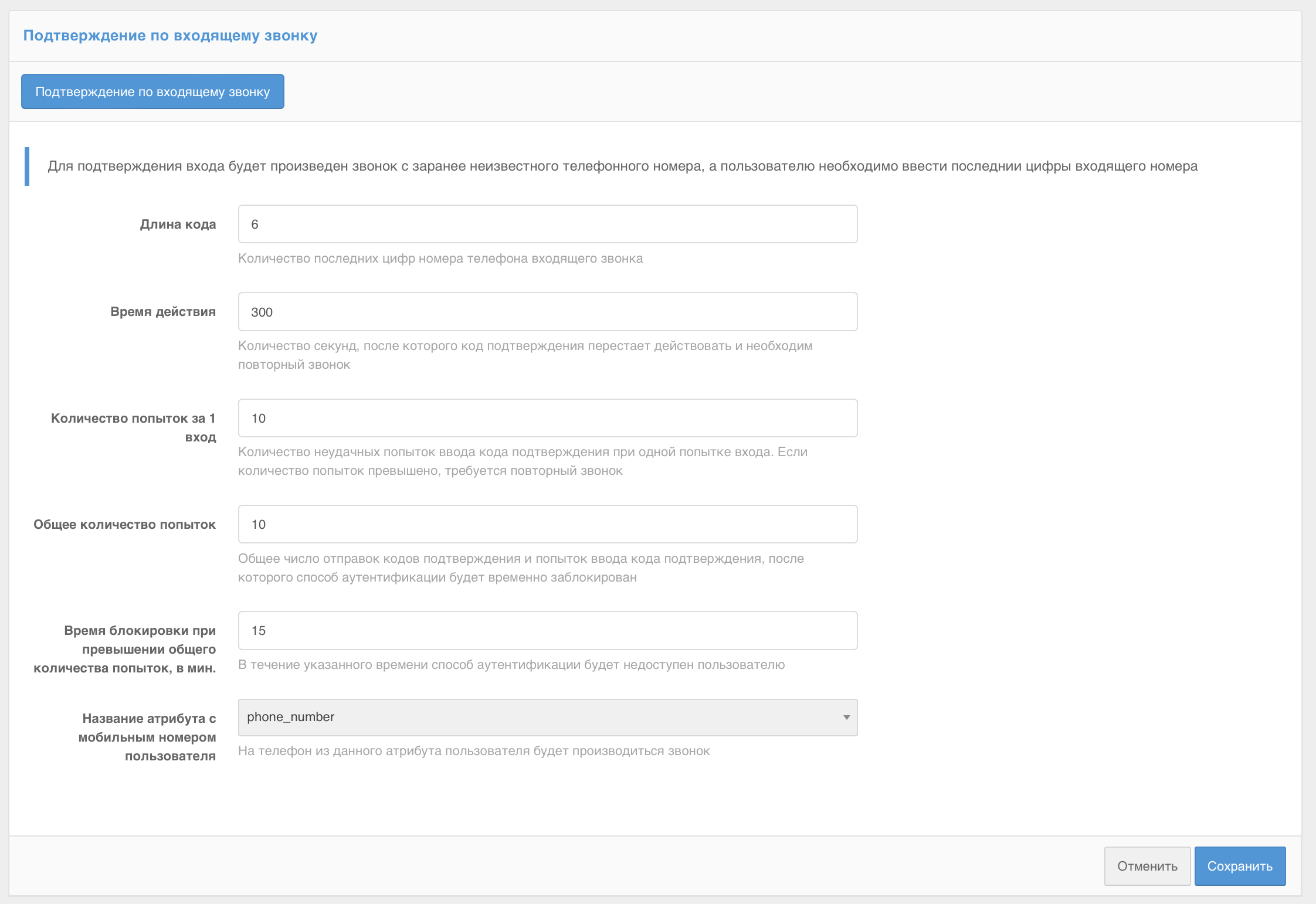Click the dropdown arrow beside phone_number
The height and width of the screenshot is (904, 1316).
click(x=846, y=717)
